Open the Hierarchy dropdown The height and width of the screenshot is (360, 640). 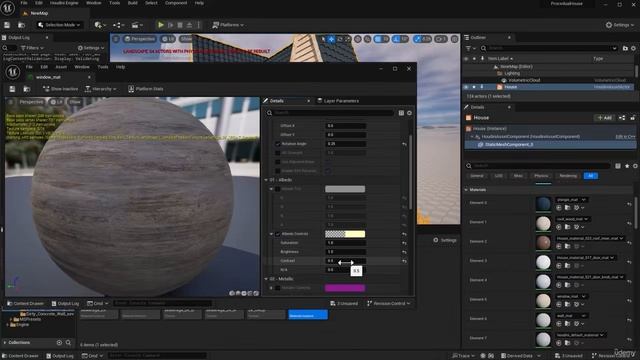(x=100, y=89)
